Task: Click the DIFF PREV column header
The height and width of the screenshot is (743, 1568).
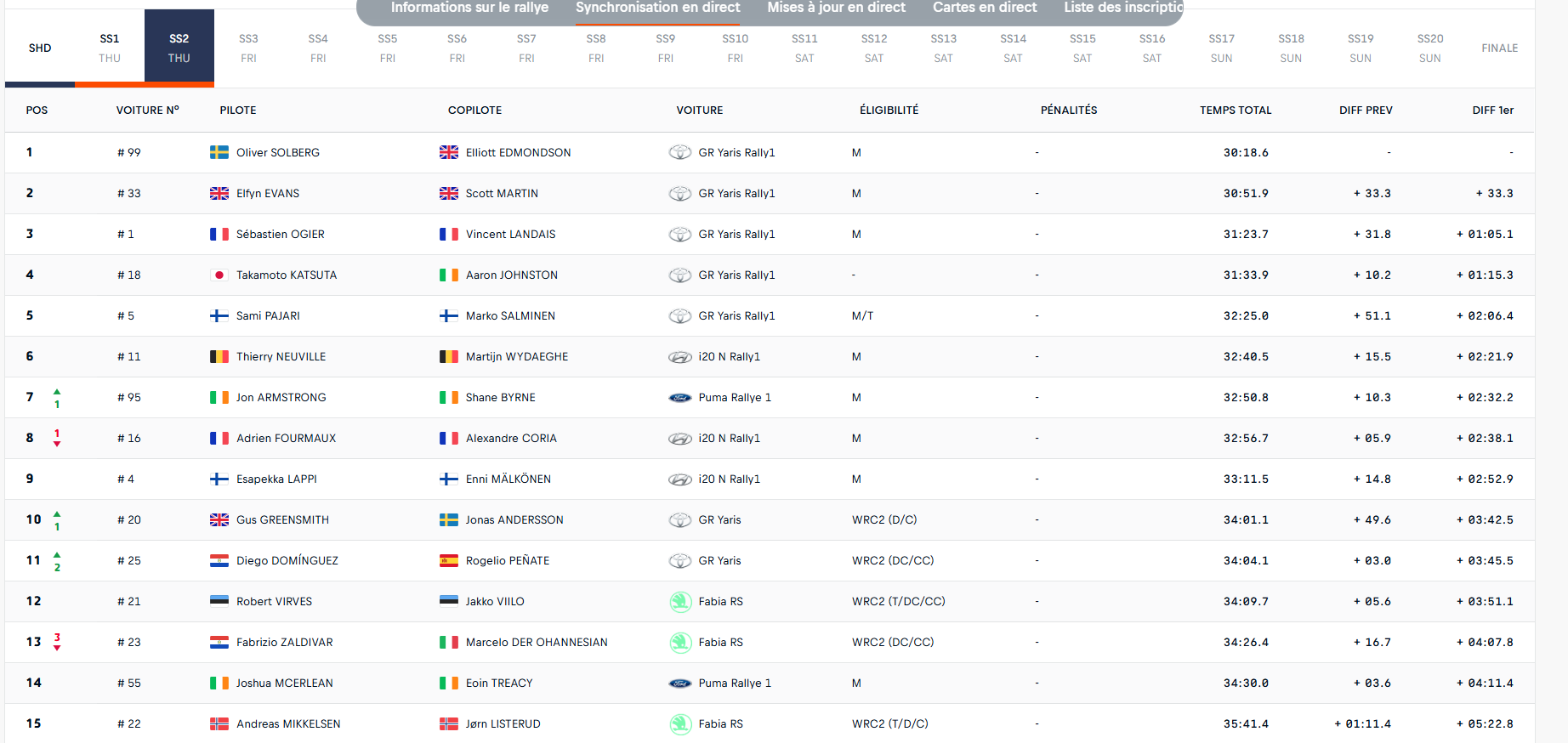Action: click(x=1366, y=111)
